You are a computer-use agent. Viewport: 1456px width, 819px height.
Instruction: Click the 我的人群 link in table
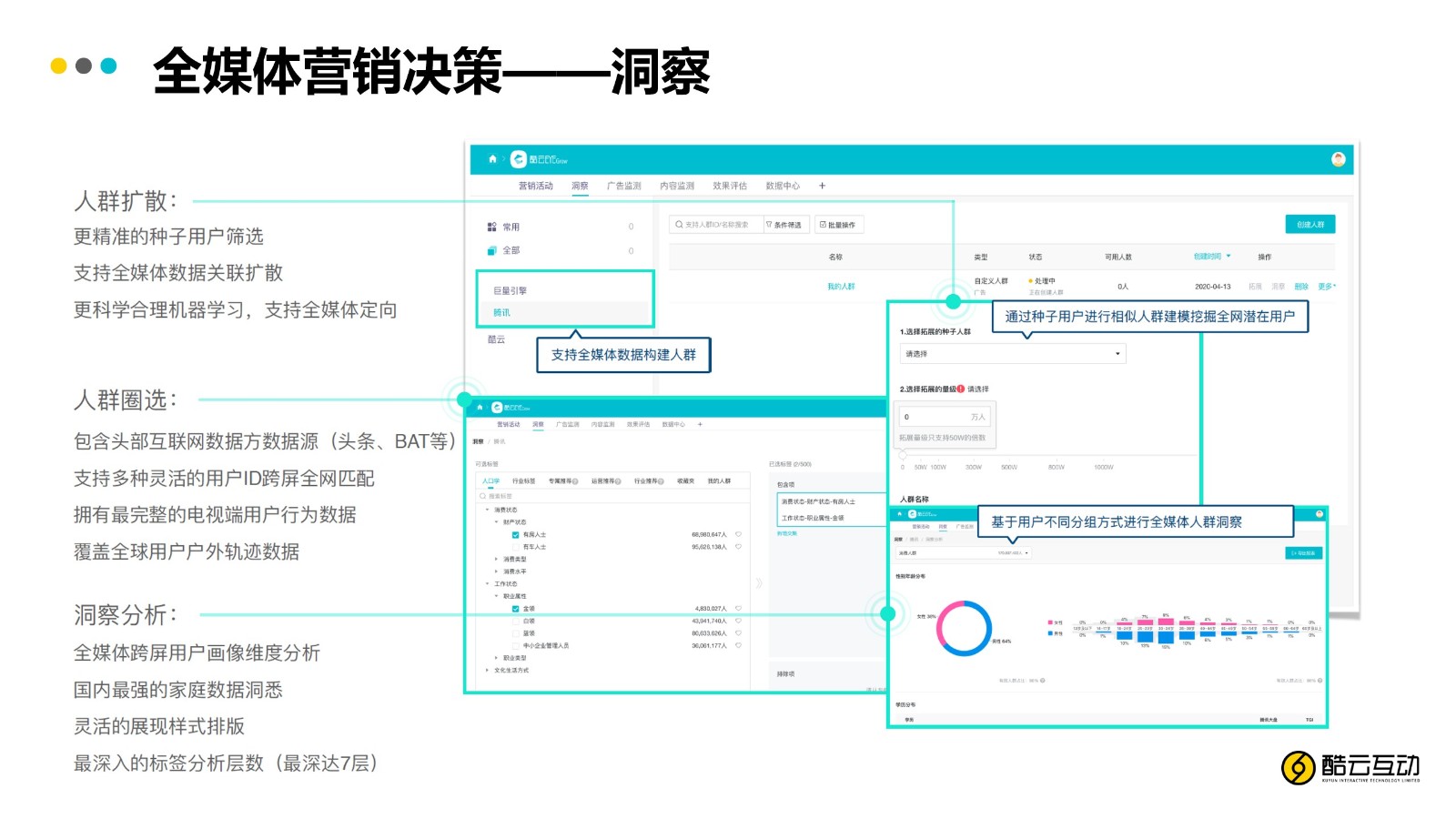coord(840,287)
